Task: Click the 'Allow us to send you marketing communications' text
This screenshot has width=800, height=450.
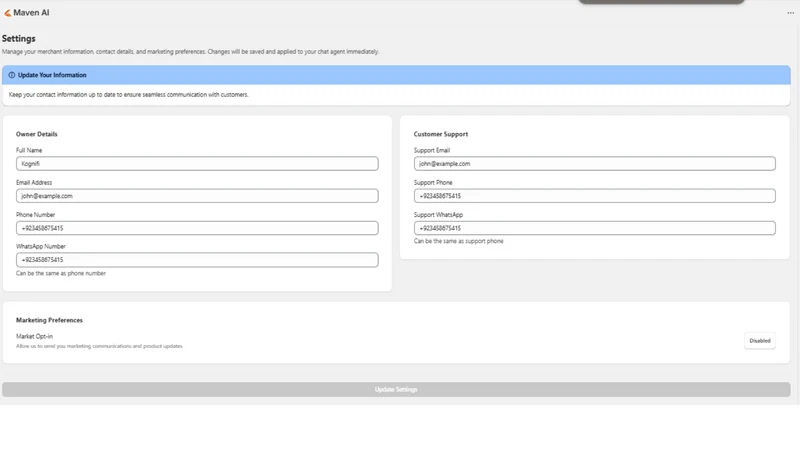Action: [x=99, y=346]
